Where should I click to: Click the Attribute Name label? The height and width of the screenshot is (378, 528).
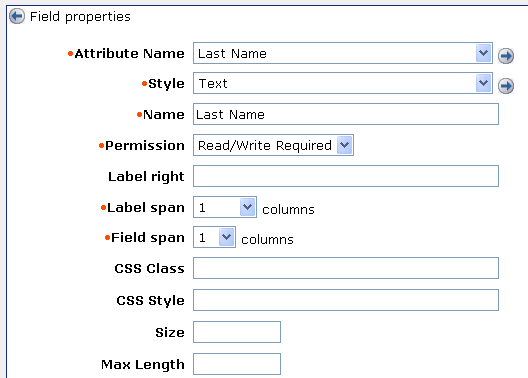click(129, 54)
